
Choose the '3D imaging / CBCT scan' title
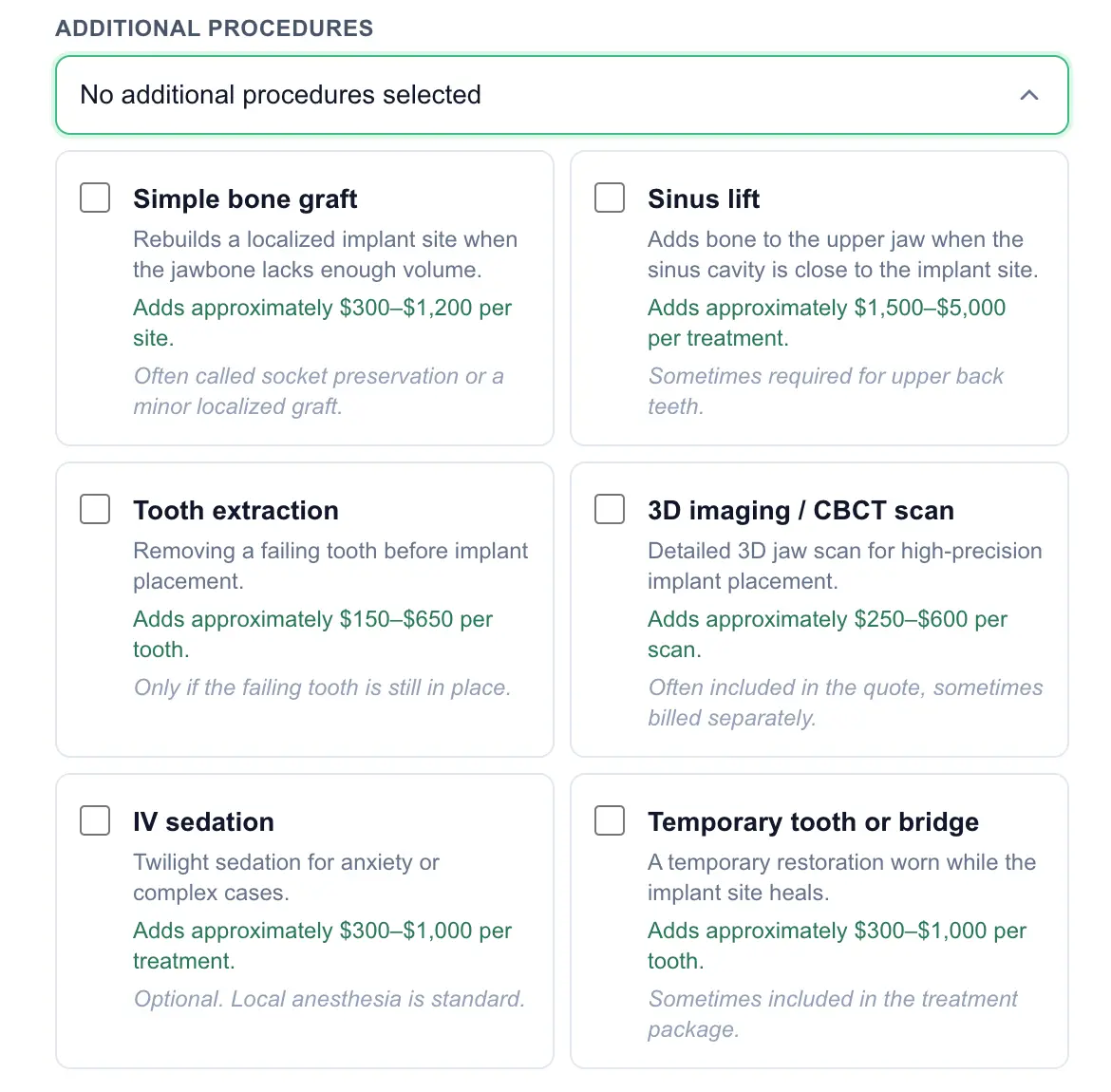click(800, 510)
